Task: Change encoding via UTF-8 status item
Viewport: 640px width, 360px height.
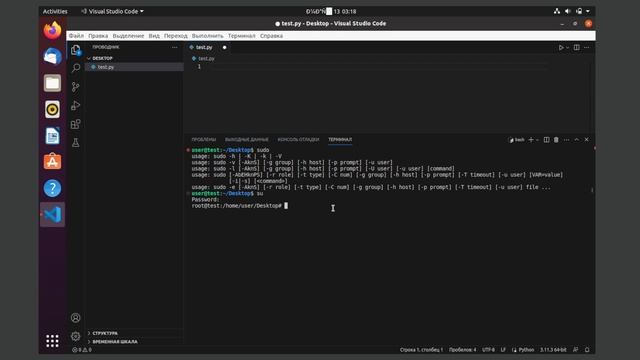Action: [x=488, y=350]
